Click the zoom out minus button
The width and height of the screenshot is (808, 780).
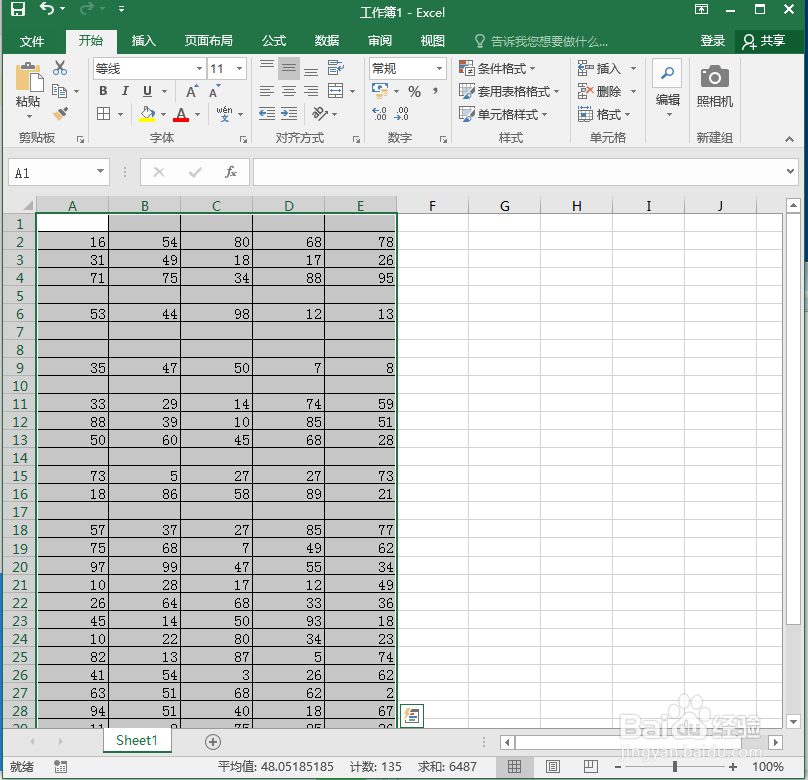tap(618, 767)
